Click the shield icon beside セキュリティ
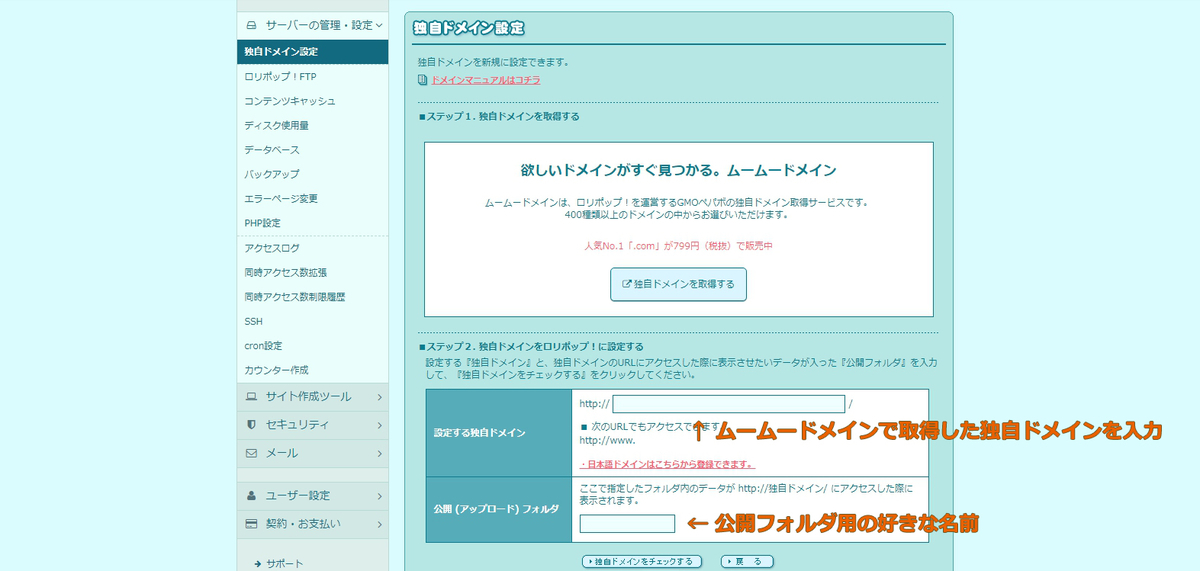1200x571 pixels. [251, 425]
